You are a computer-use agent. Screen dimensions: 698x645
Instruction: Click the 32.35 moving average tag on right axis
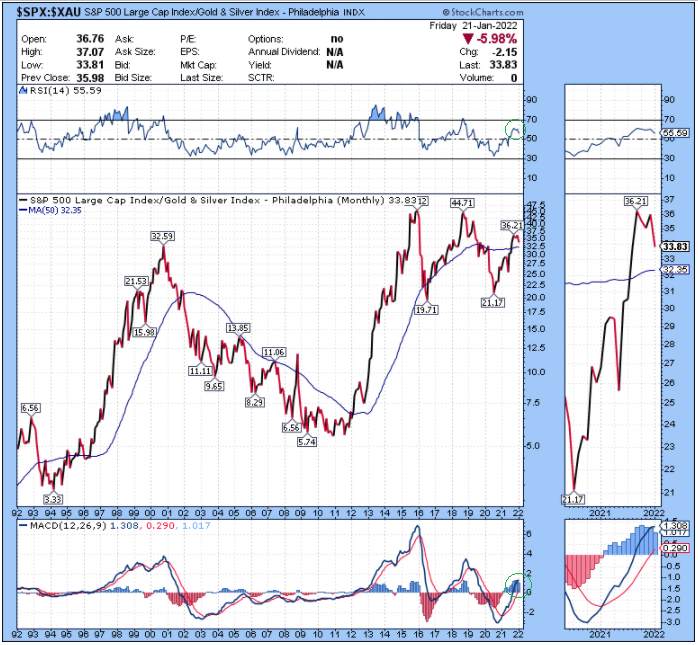(675, 269)
